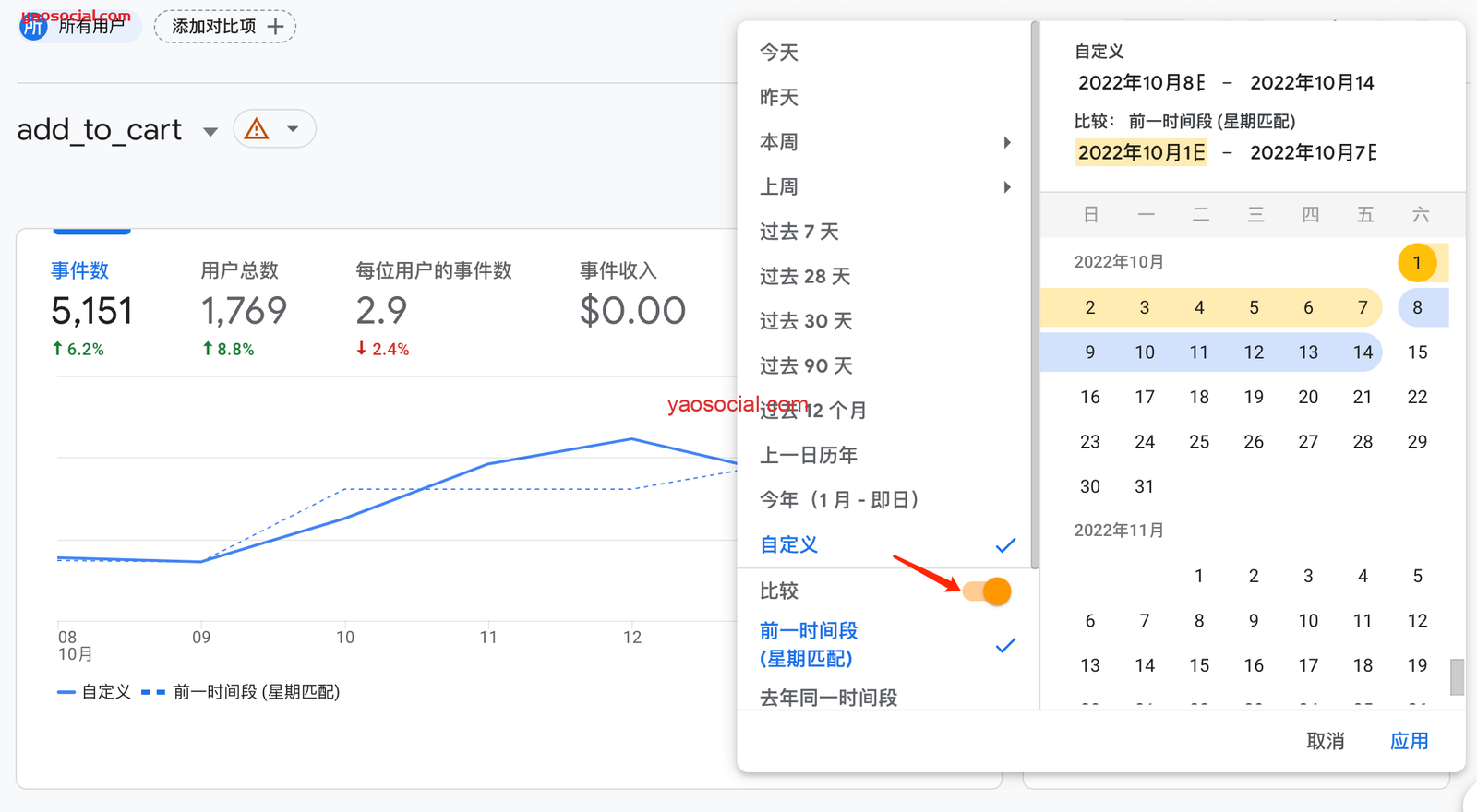Click the highlighted comparison start date field
The width and height of the screenshot is (1477, 812).
[1141, 153]
